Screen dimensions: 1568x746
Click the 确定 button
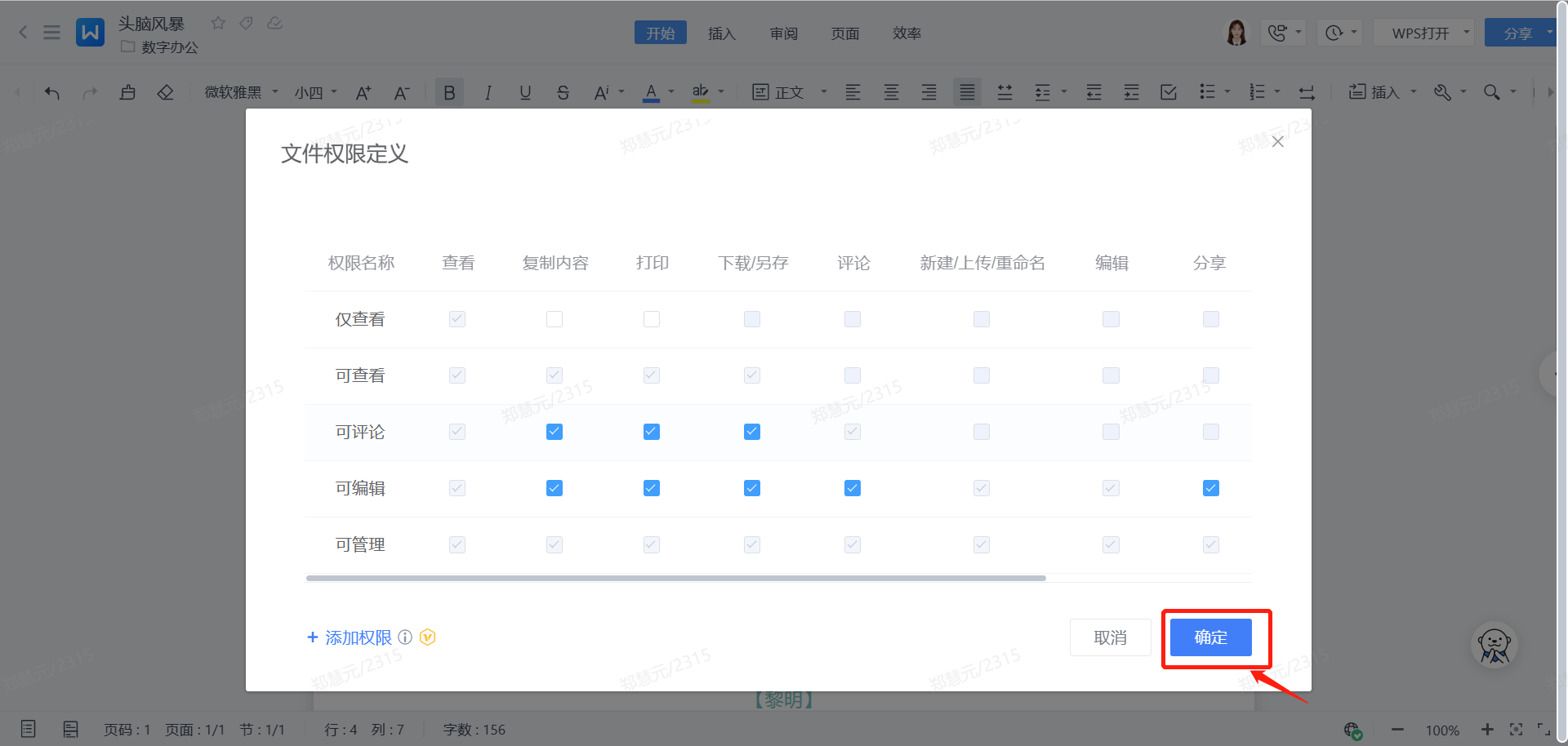[1211, 637]
